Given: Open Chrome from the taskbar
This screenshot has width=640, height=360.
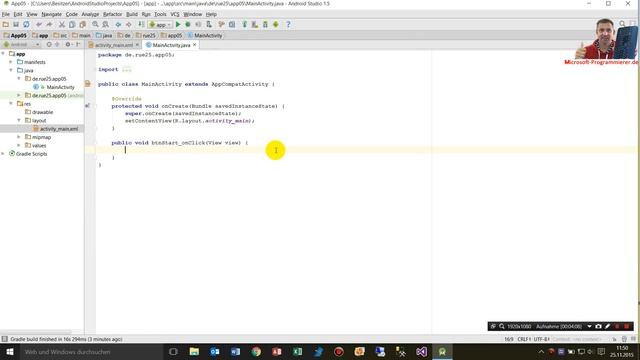Looking at the screenshot, I should [x=256, y=351].
